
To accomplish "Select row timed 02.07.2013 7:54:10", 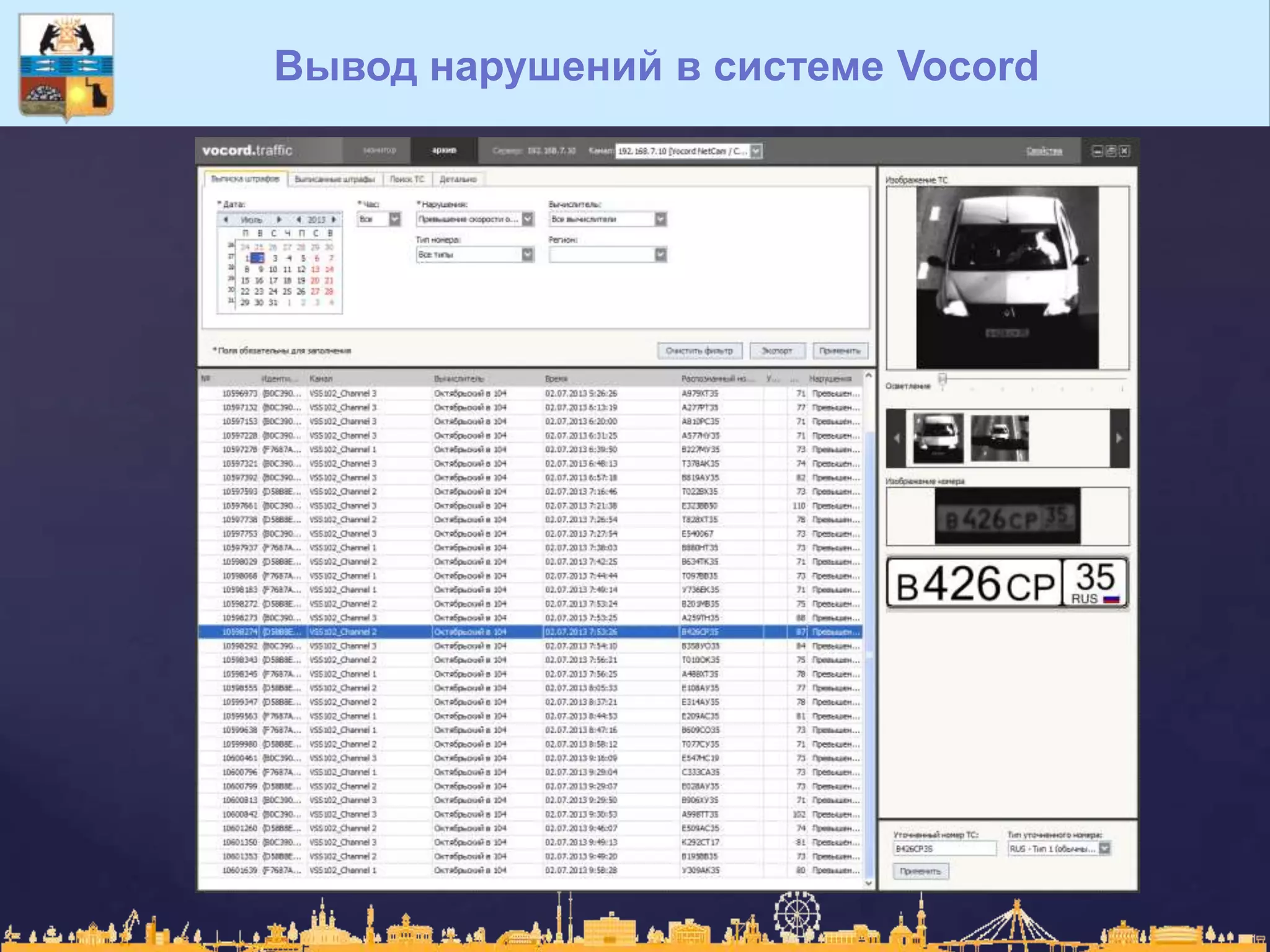I will click(530, 646).
